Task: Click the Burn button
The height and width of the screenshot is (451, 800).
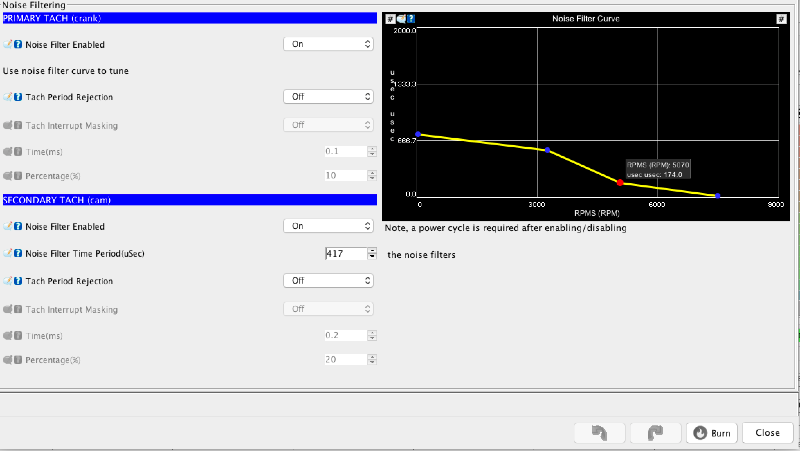Action: (x=713, y=433)
